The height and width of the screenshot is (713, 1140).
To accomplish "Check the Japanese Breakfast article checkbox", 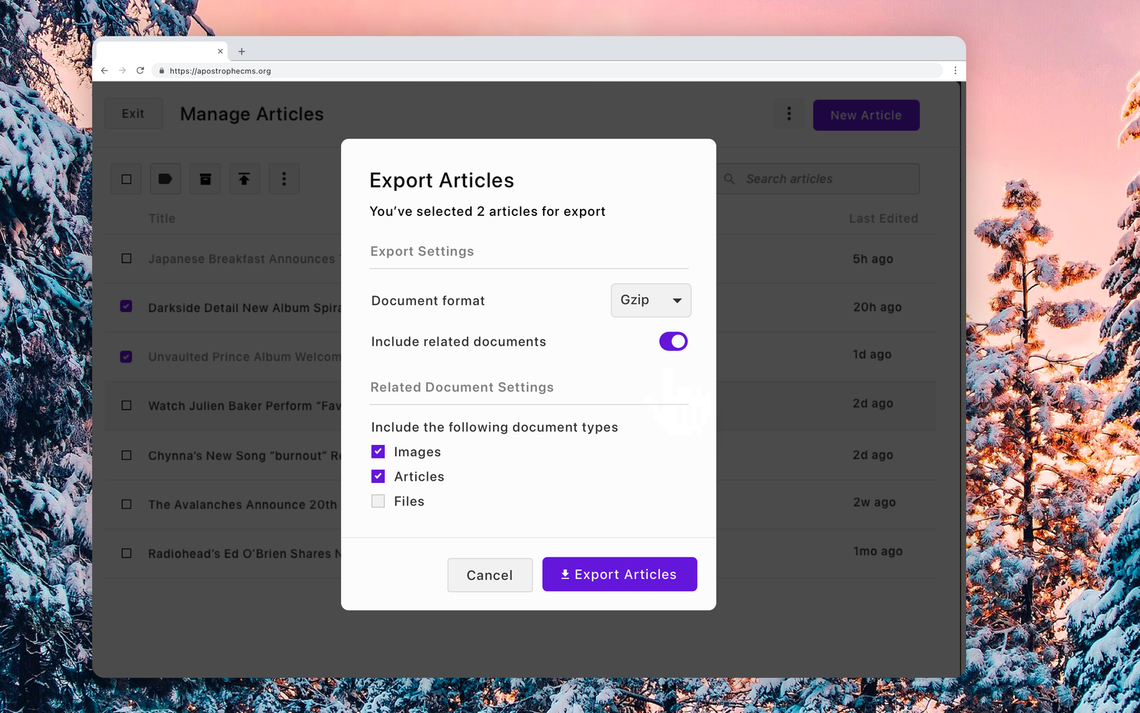I will (x=127, y=259).
